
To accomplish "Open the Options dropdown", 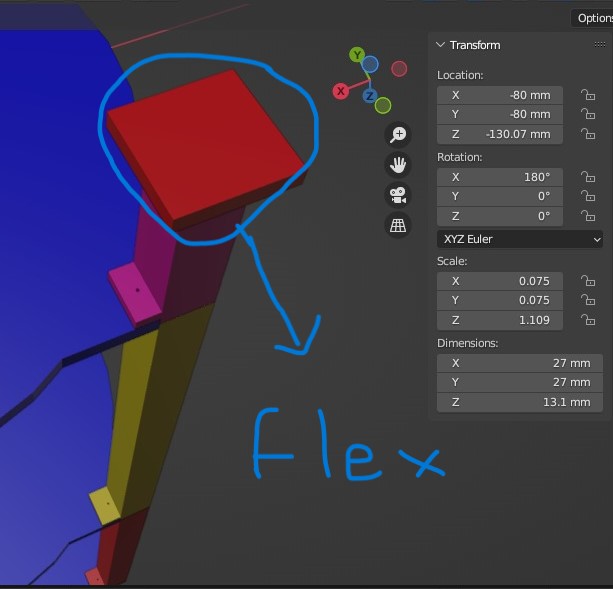I will click(592, 18).
